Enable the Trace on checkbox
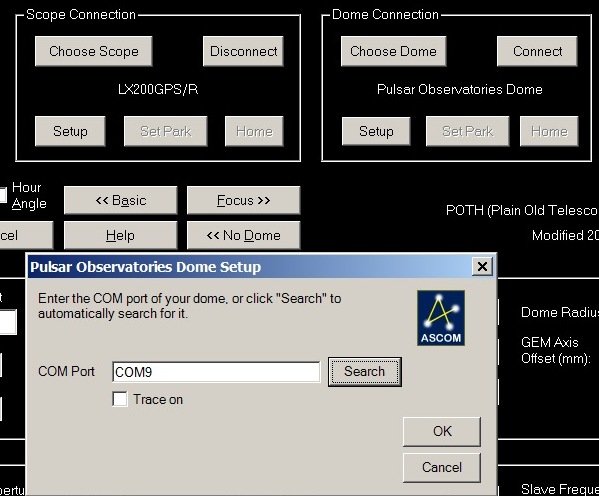The height and width of the screenshot is (496, 599). (120, 399)
